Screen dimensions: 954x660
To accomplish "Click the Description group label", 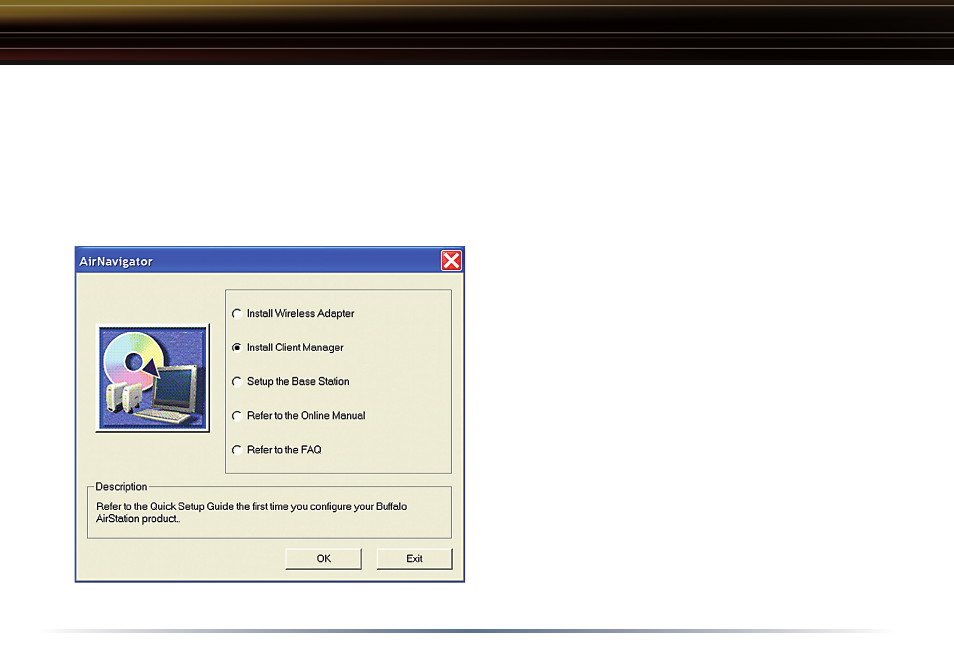I will [x=121, y=487].
